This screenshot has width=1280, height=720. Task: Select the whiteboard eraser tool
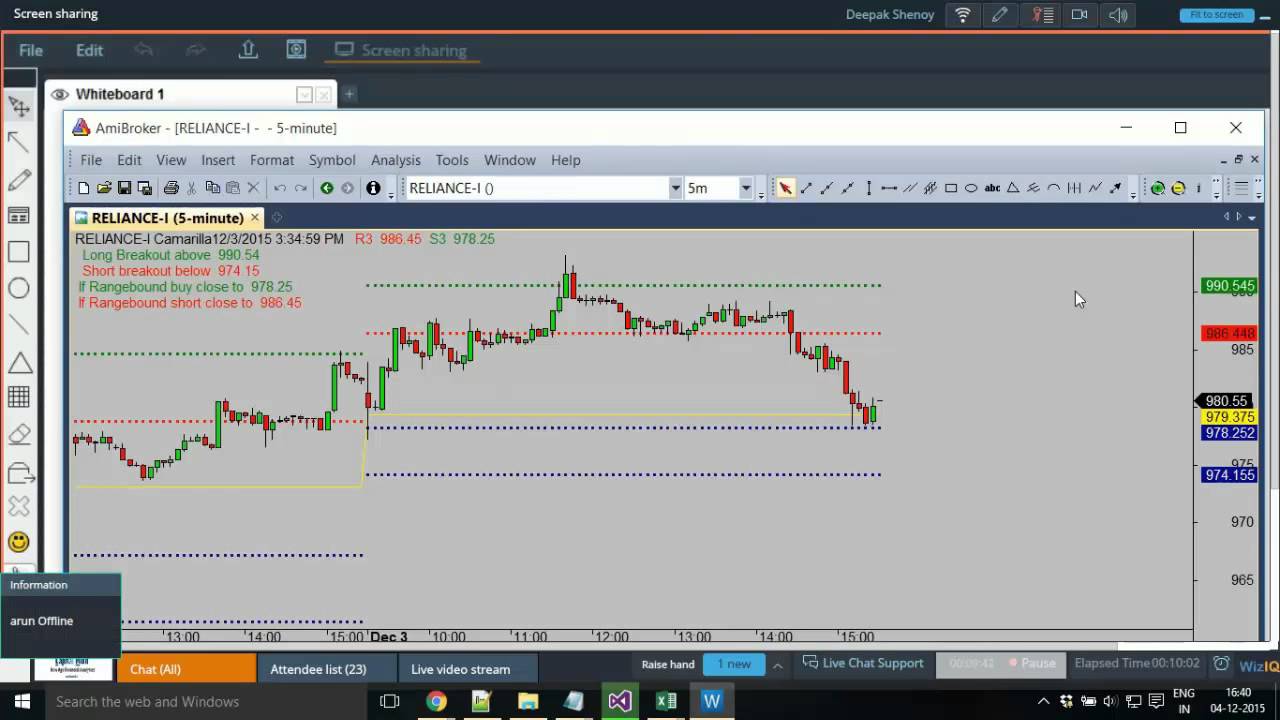tap(19, 434)
